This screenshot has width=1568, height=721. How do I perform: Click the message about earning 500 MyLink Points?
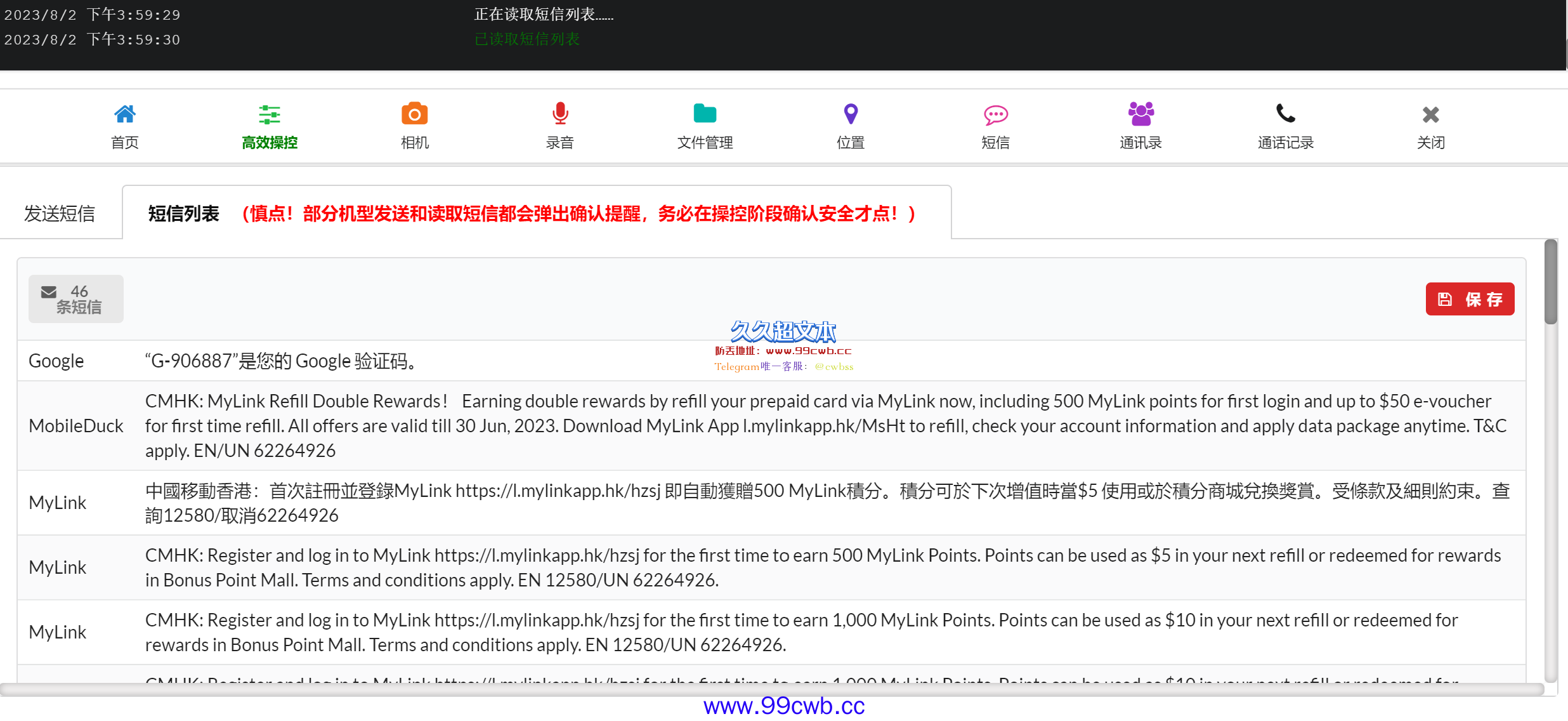pyautogui.click(x=823, y=567)
